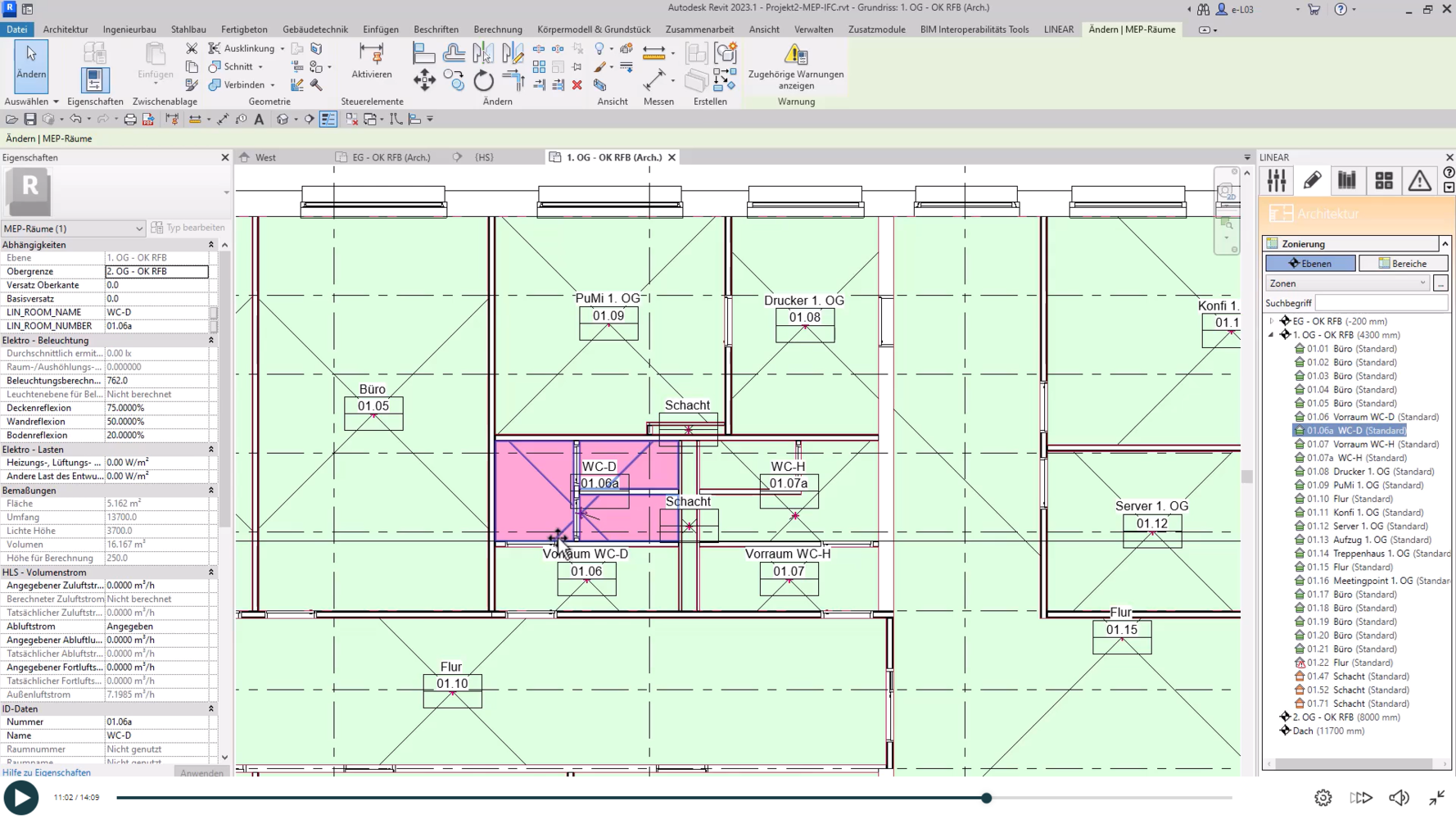The height and width of the screenshot is (819, 1456).
Task: Toggle Bereiche view in Zonierung
Action: click(x=1403, y=264)
